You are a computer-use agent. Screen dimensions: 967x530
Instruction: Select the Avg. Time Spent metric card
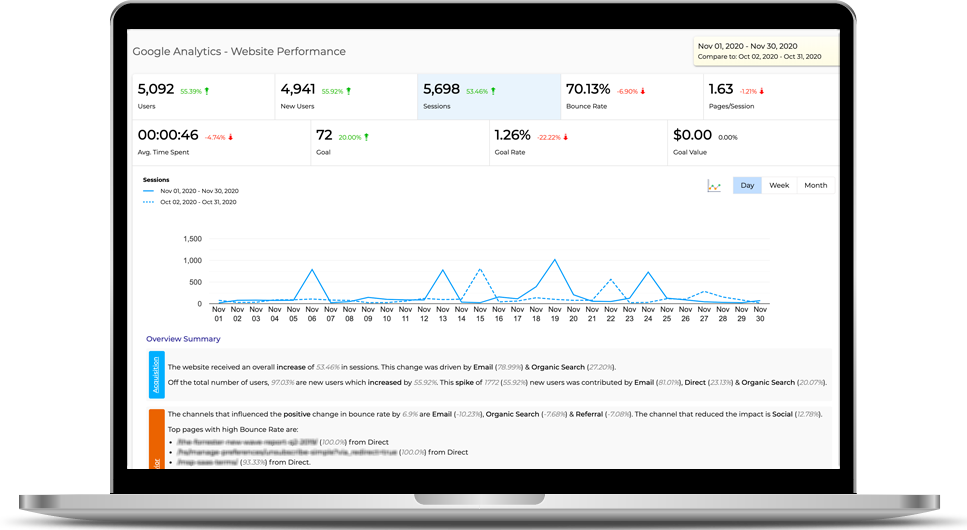pos(221,143)
